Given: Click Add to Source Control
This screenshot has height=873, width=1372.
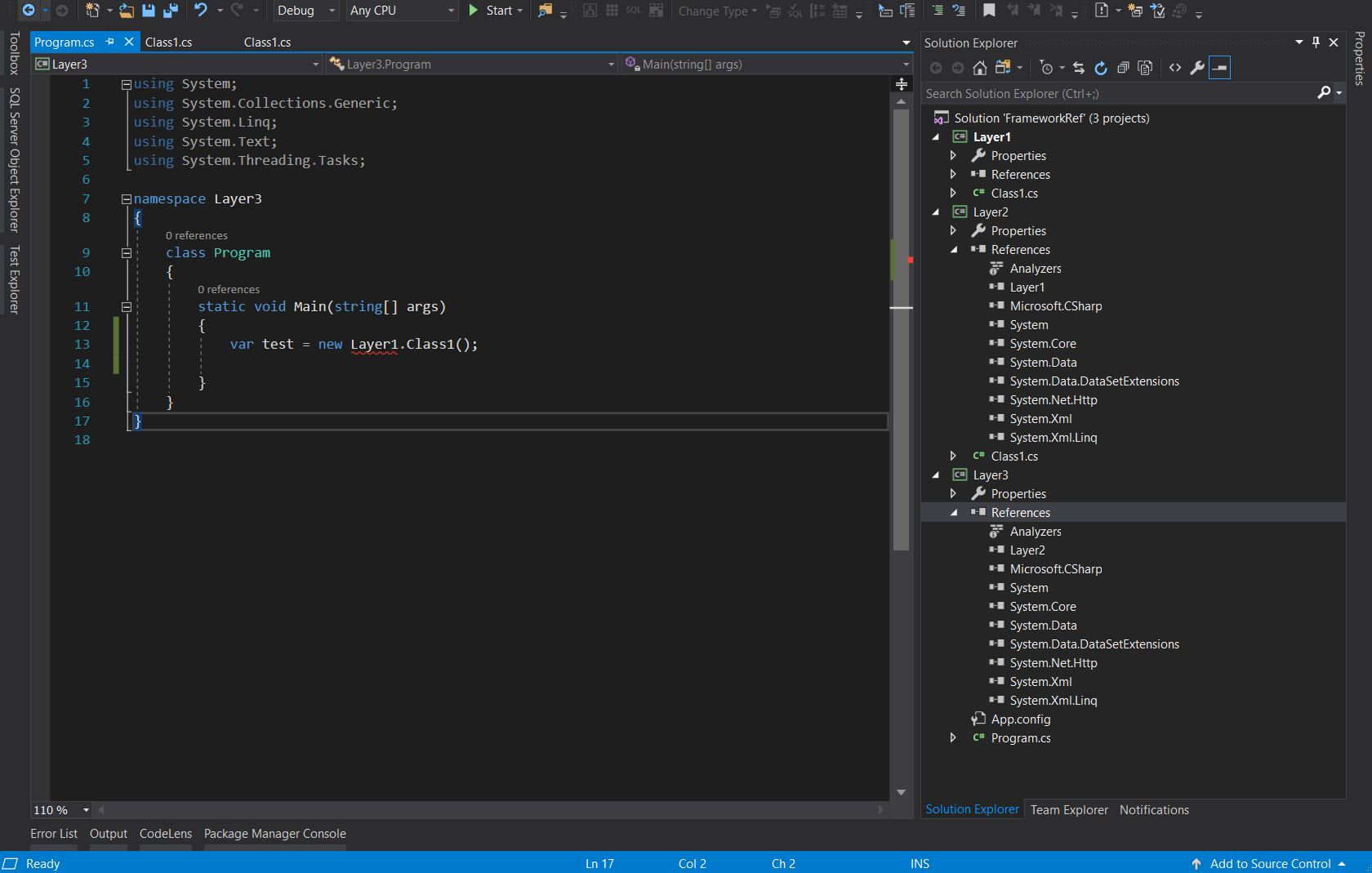Looking at the screenshot, I should pos(1270,864).
